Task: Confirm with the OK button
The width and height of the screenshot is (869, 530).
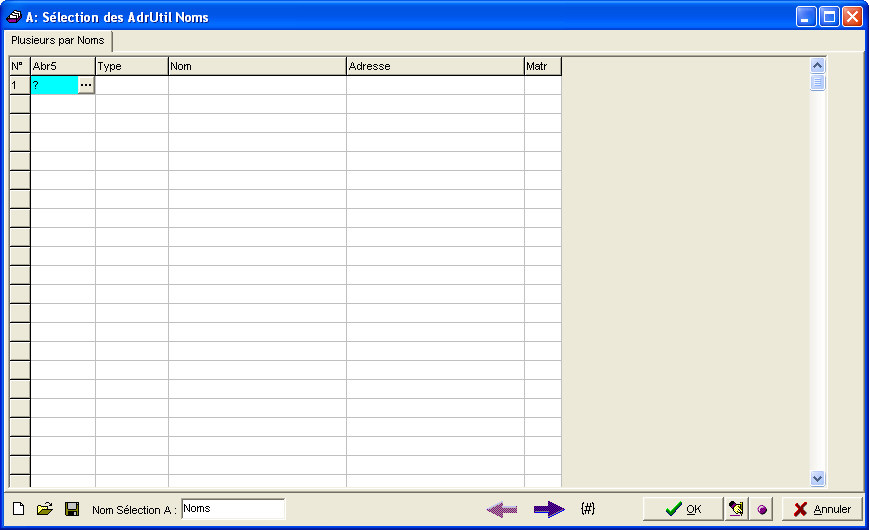Action: click(x=683, y=508)
